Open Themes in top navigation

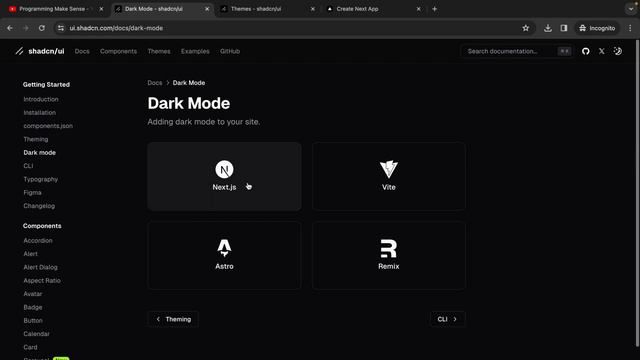[x=159, y=51]
